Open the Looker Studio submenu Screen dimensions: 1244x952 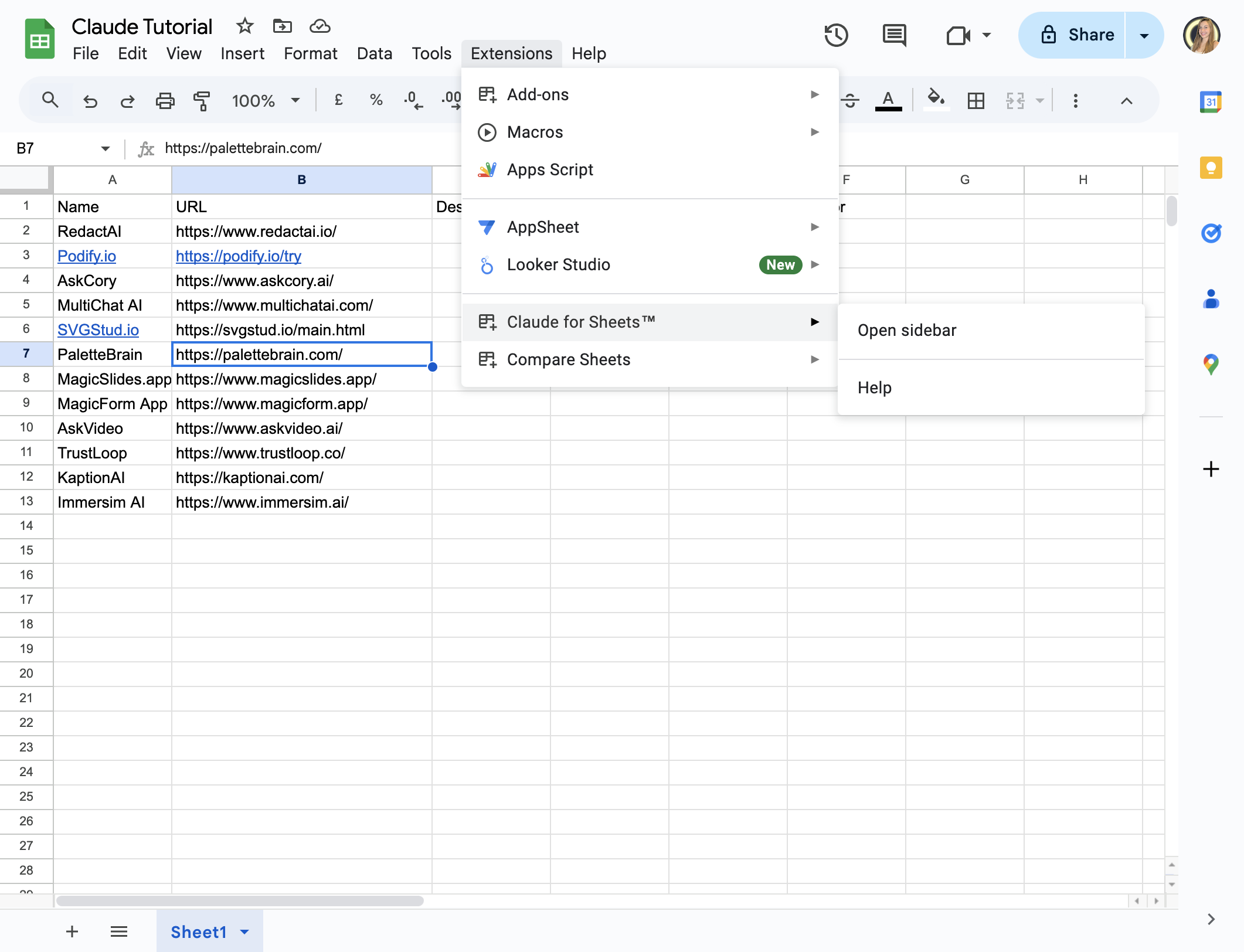(650, 265)
